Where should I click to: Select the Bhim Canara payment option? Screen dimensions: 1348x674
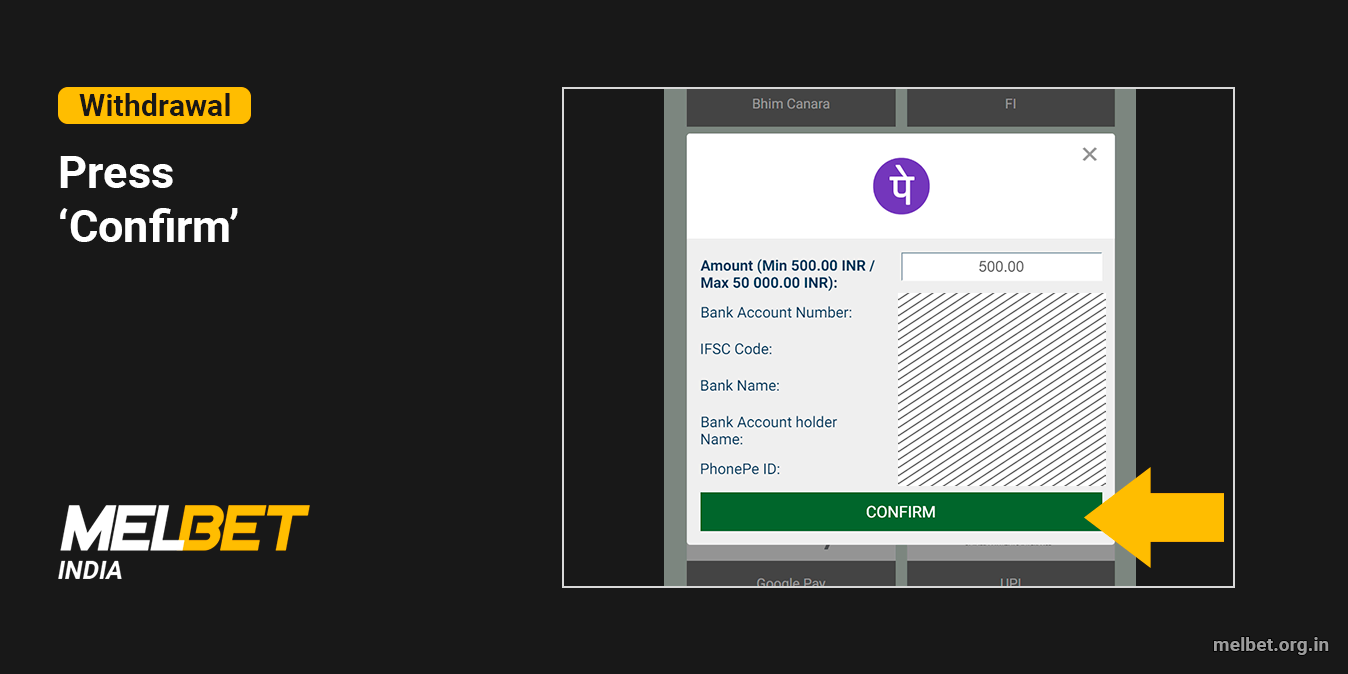pyautogui.click(x=791, y=104)
